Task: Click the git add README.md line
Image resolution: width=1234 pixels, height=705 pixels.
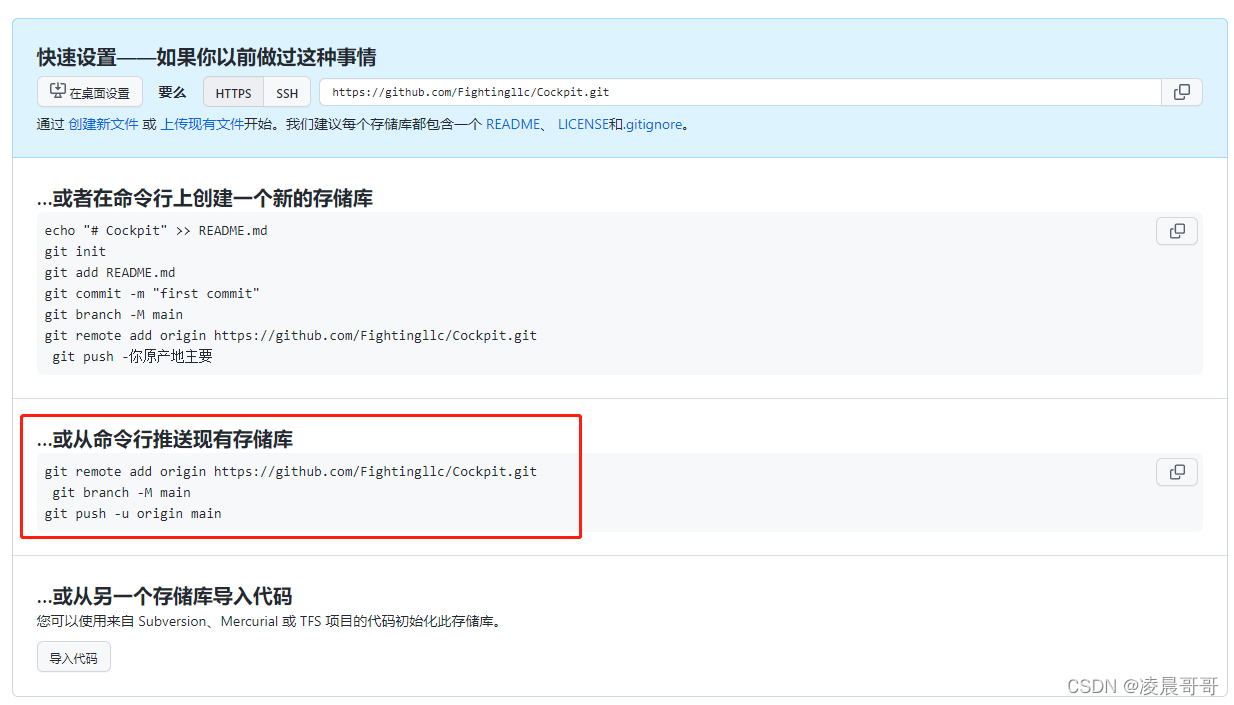Action: pyautogui.click(x=110, y=272)
